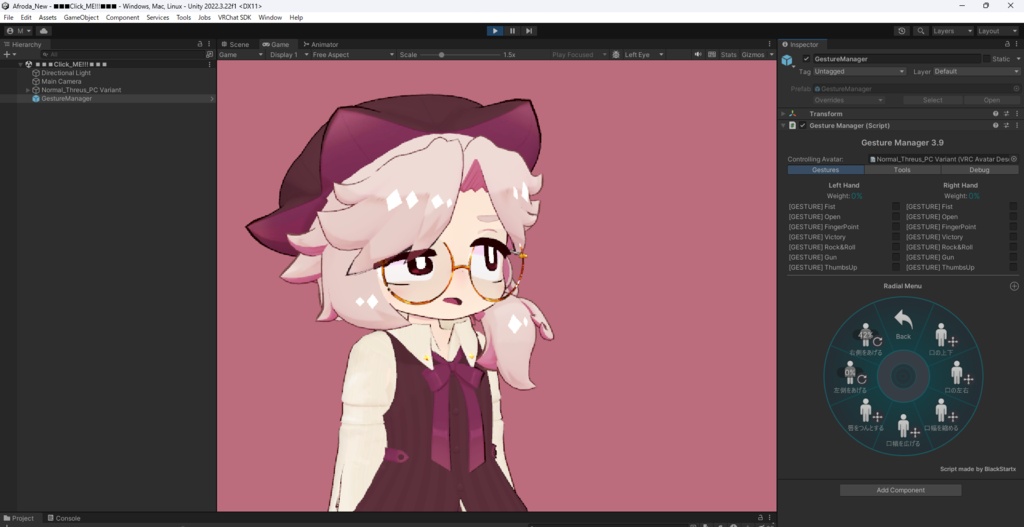Screen dimensions: 1024x527
Task: Toggle Left Hand Gun gesture checkbox
Action: point(896,257)
